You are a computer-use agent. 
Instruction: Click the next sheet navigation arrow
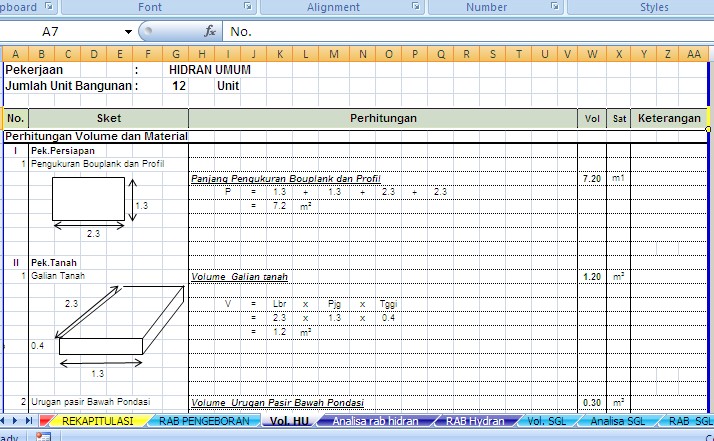tap(15, 420)
